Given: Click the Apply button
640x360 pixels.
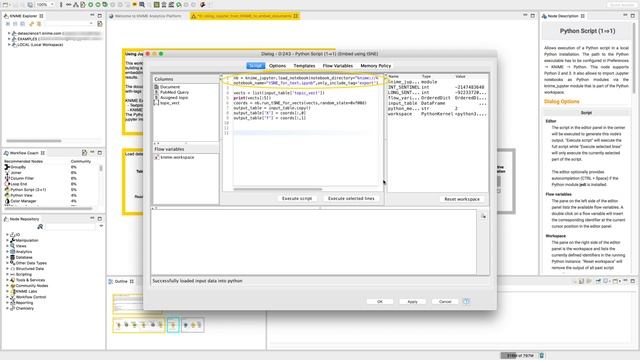Looking at the screenshot, I should [x=412, y=302].
